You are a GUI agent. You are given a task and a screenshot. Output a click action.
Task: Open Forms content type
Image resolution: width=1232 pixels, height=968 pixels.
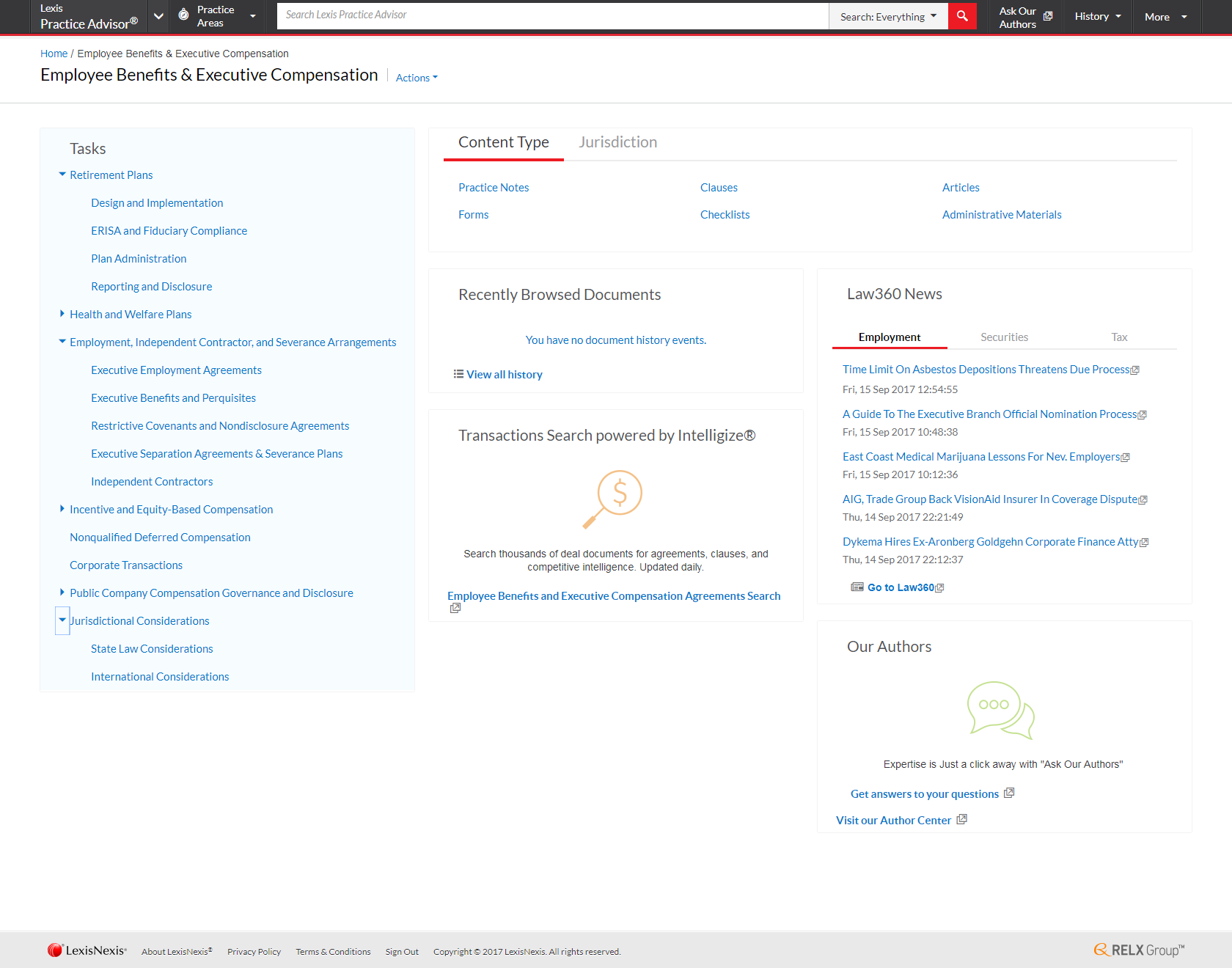coord(473,215)
